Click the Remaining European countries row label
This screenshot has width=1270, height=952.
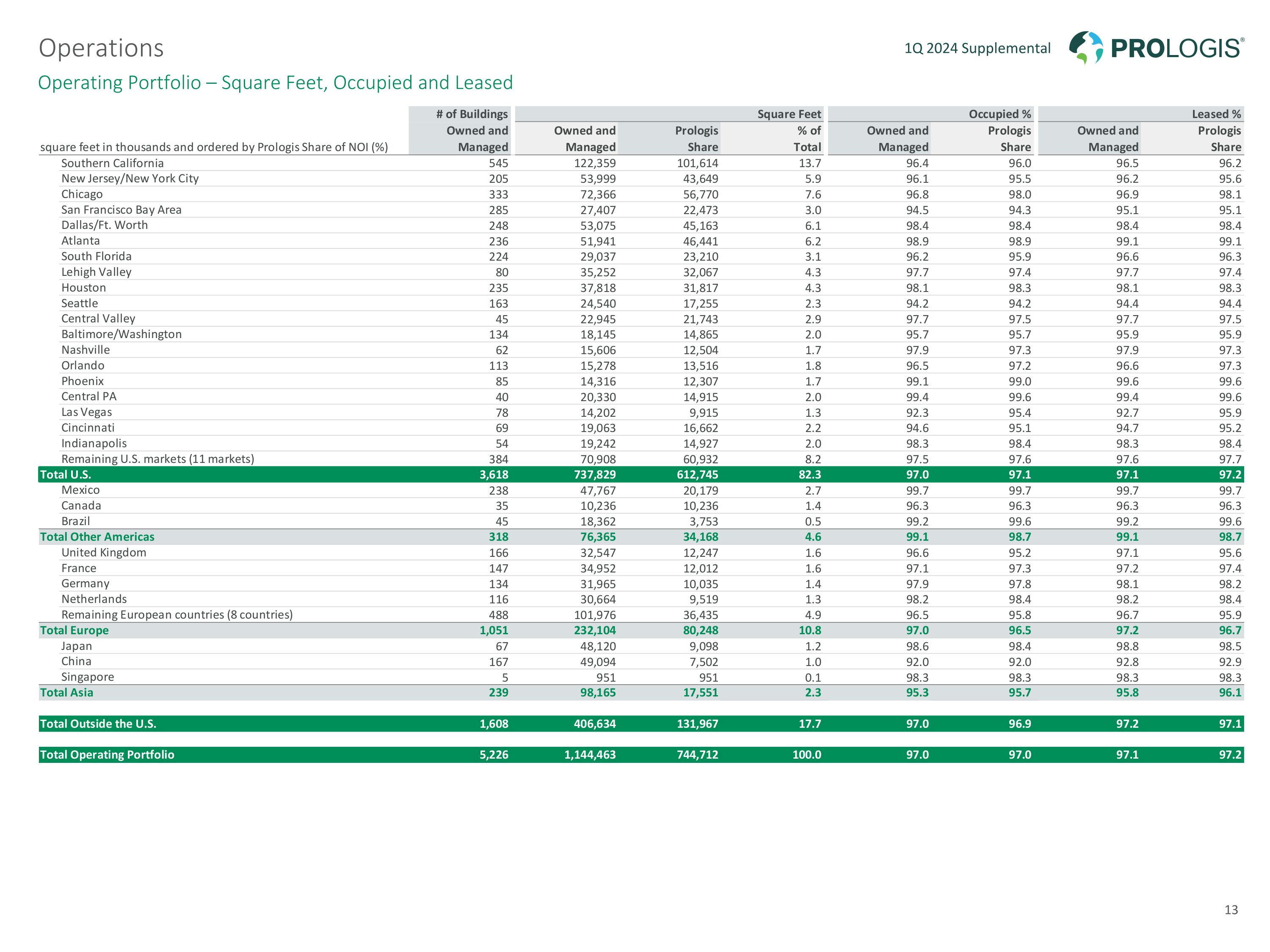click(x=177, y=615)
